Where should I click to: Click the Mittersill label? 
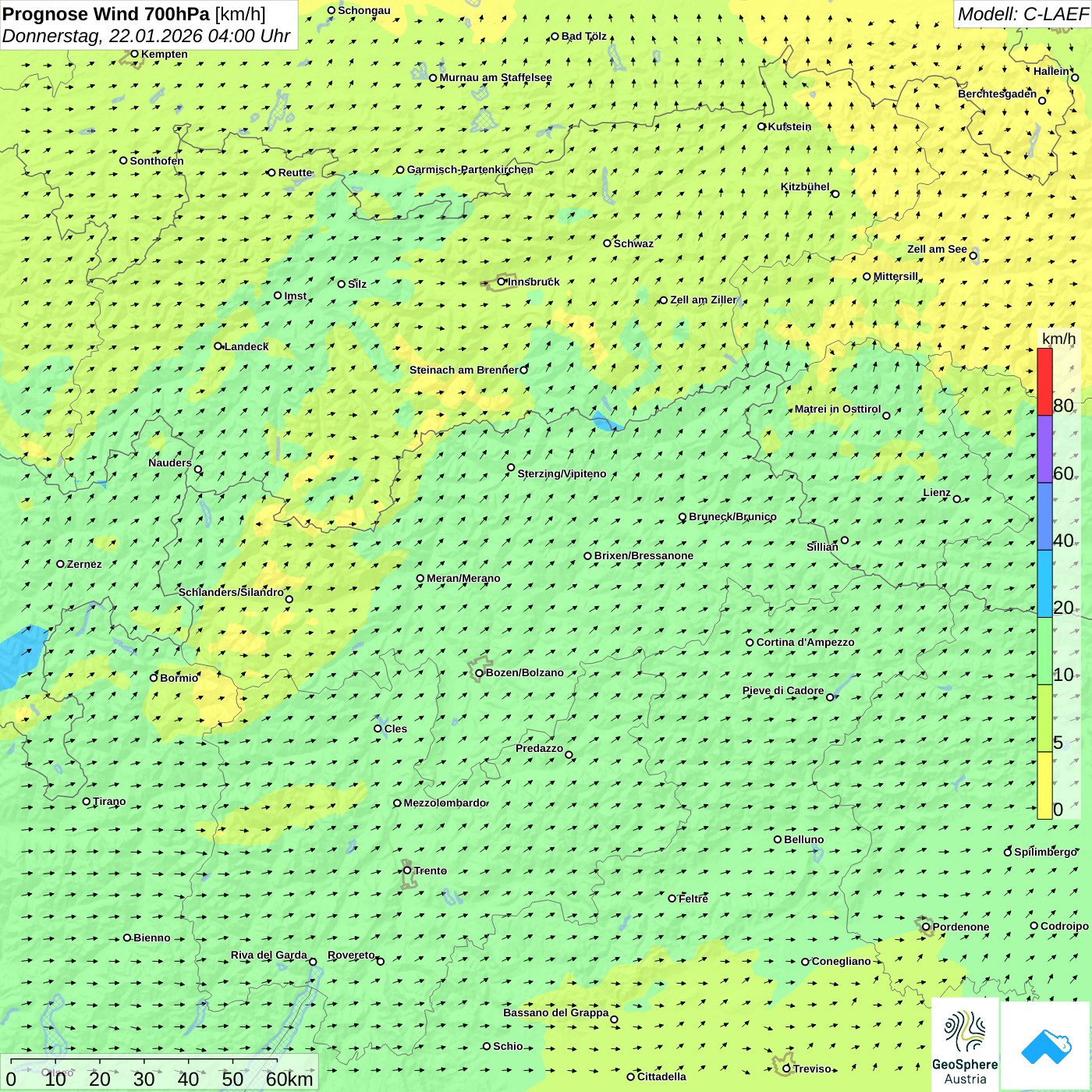pyautogui.click(x=895, y=276)
